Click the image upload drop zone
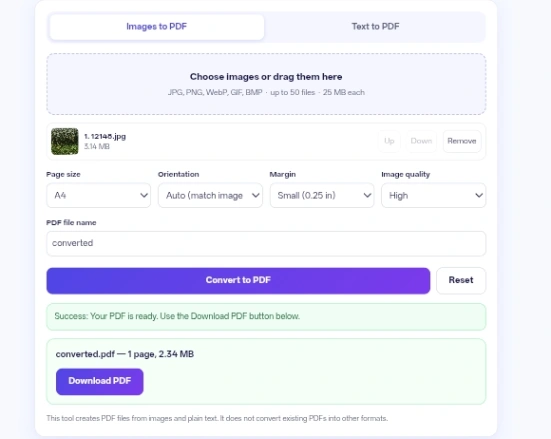The height and width of the screenshot is (439, 551). click(266, 84)
